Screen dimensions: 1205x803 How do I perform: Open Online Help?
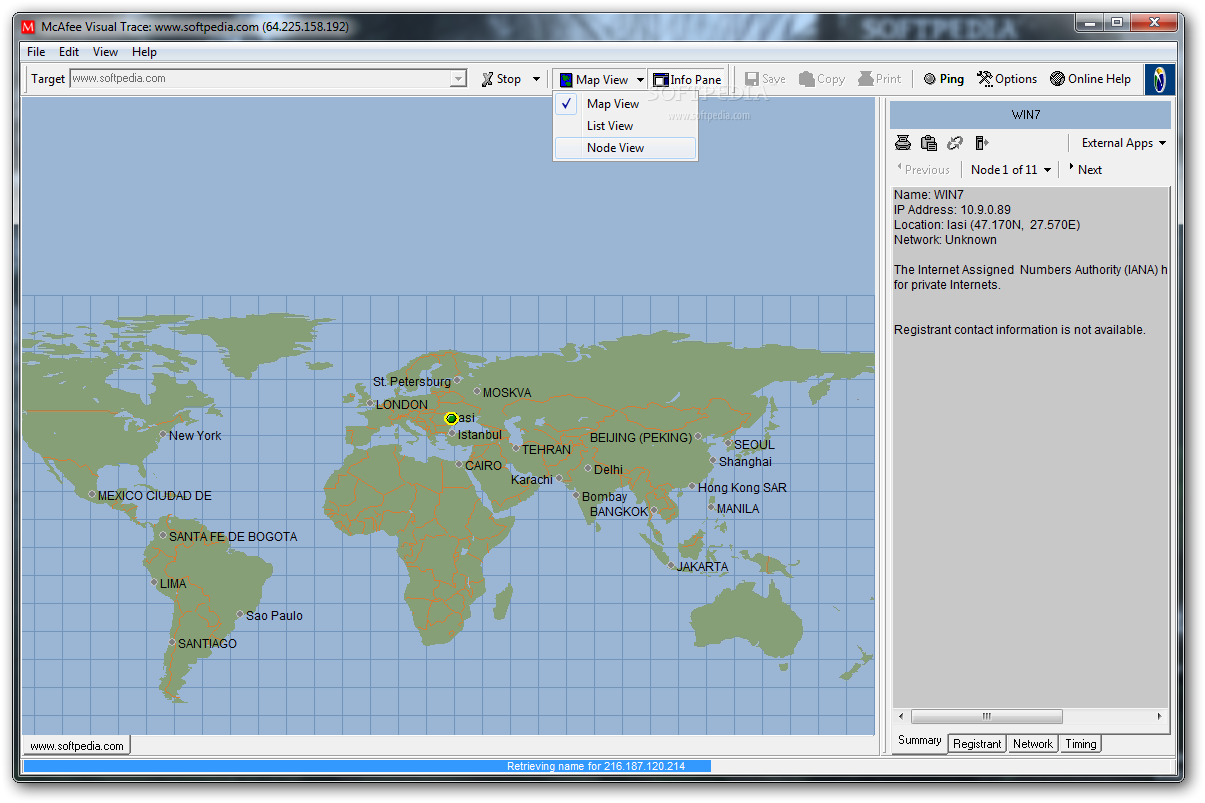click(1090, 79)
